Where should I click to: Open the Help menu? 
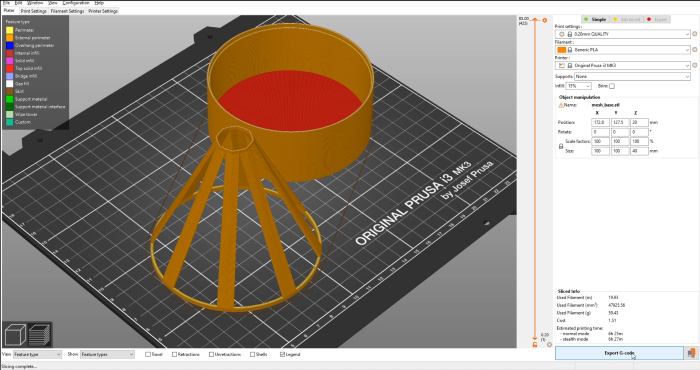coord(99,3)
